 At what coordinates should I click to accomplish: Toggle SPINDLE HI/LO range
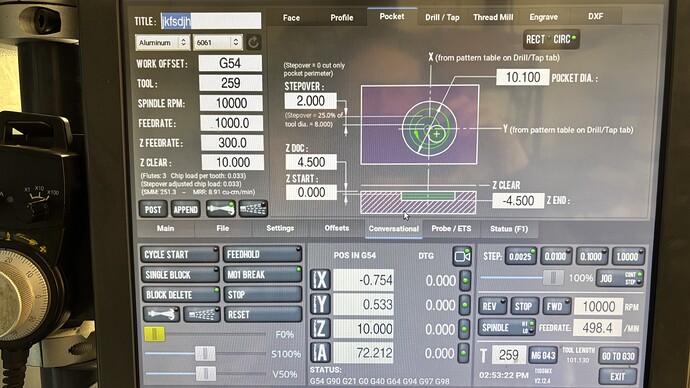coord(507,327)
